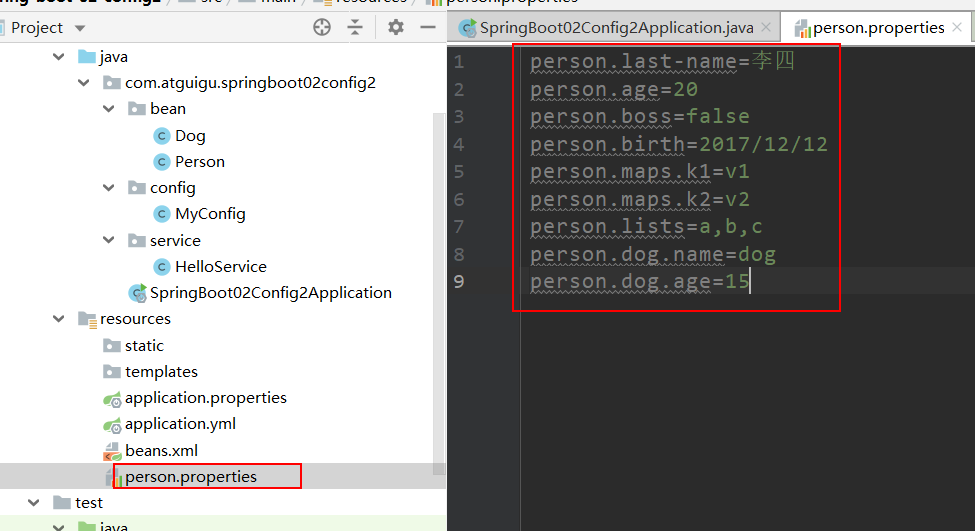Click the bean package folder icon

137,109
